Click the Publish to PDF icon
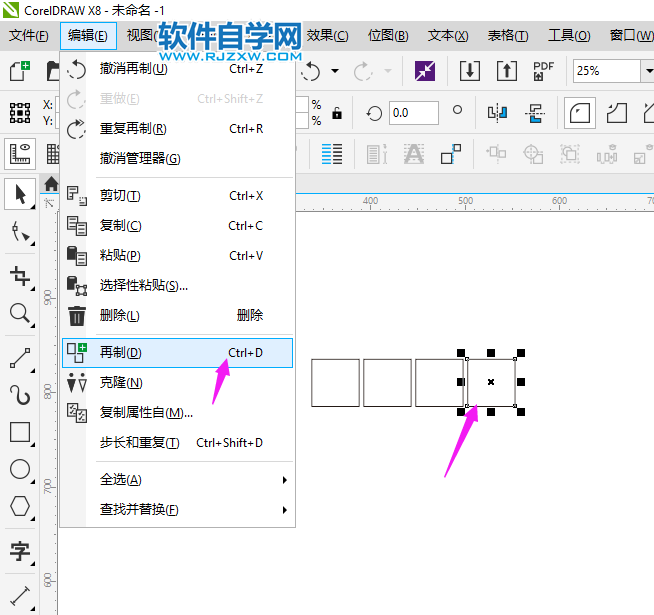 (543, 71)
